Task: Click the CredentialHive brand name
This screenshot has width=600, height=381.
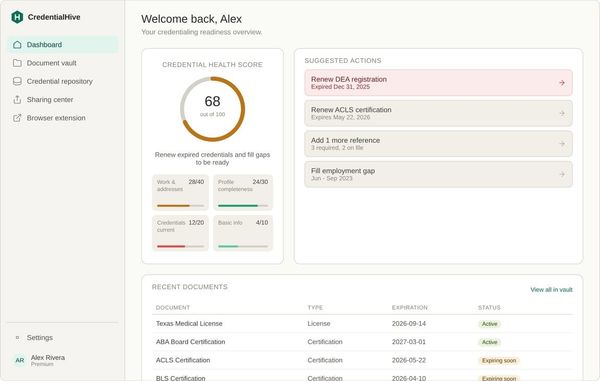Action: coord(54,17)
